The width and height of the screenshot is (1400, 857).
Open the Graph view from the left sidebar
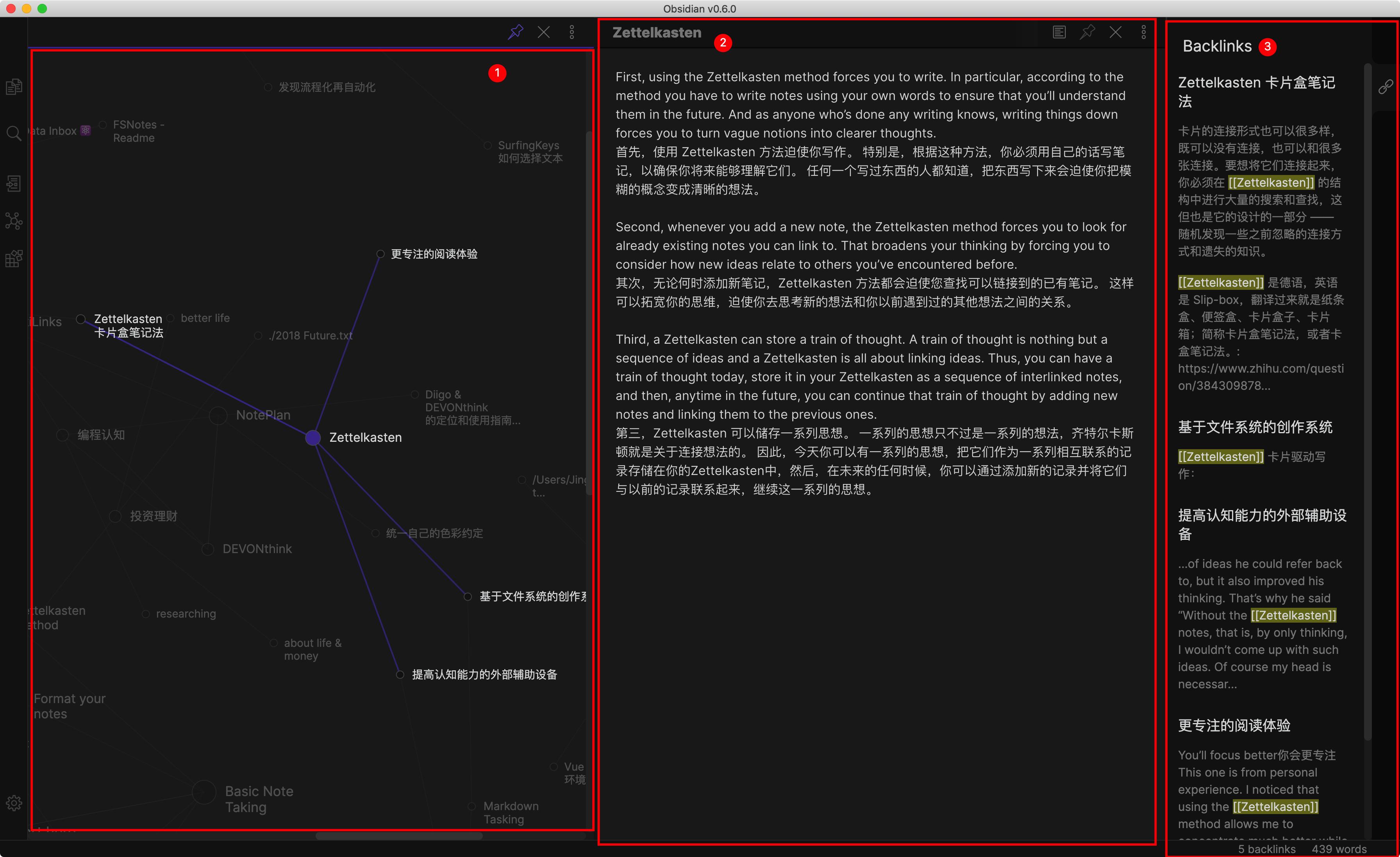tap(14, 221)
